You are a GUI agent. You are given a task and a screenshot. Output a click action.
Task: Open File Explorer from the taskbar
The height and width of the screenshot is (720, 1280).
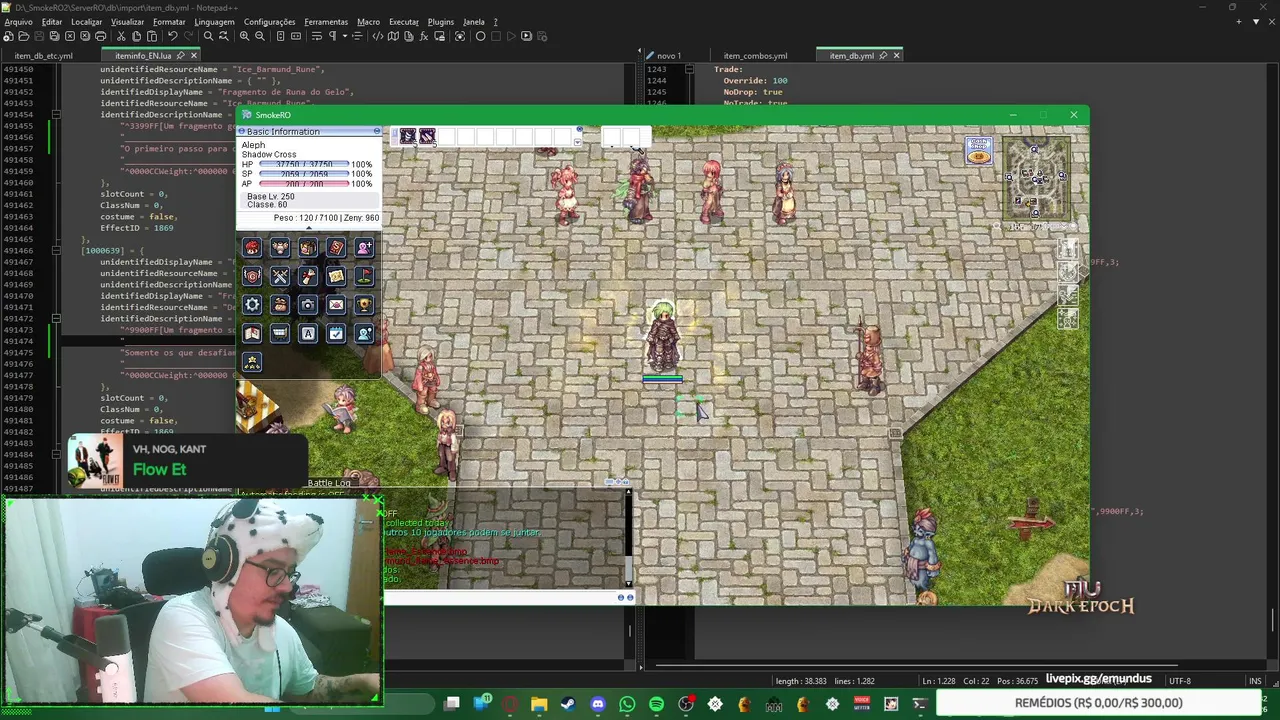pyautogui.click(x=539, y=704)
